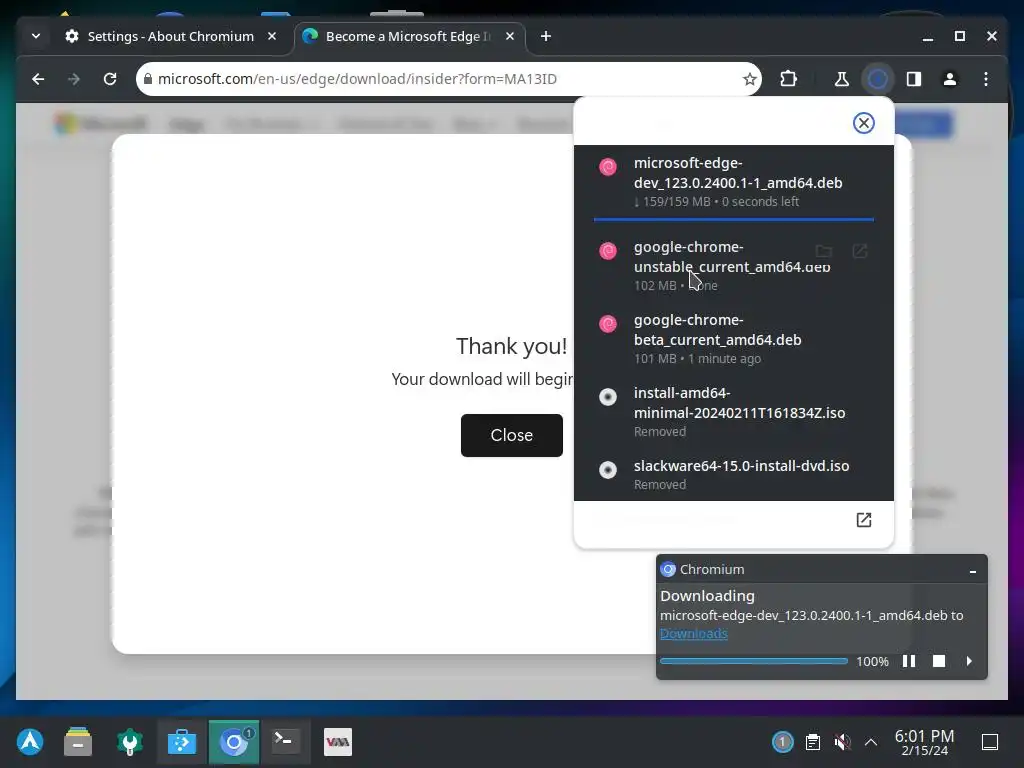This screenshot has height=768, width=1024.
Task: Toggle the downloads toolbar button
Action: 878,79
